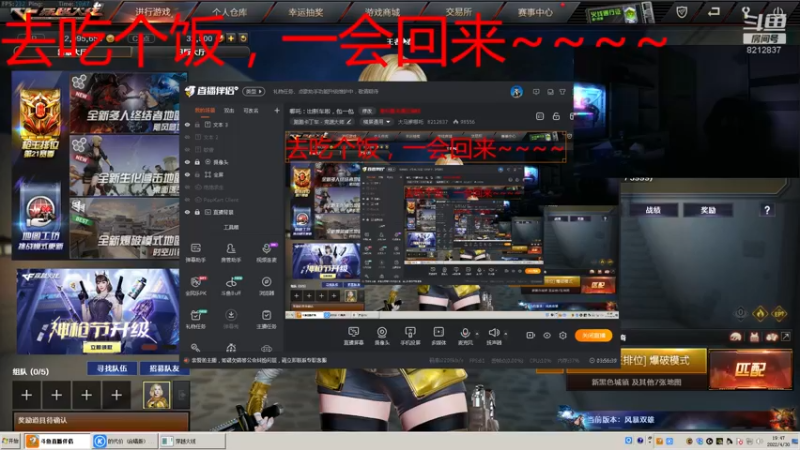Click 匹配 match button
The image size is (800, 450).
click(x=750, y=369)
